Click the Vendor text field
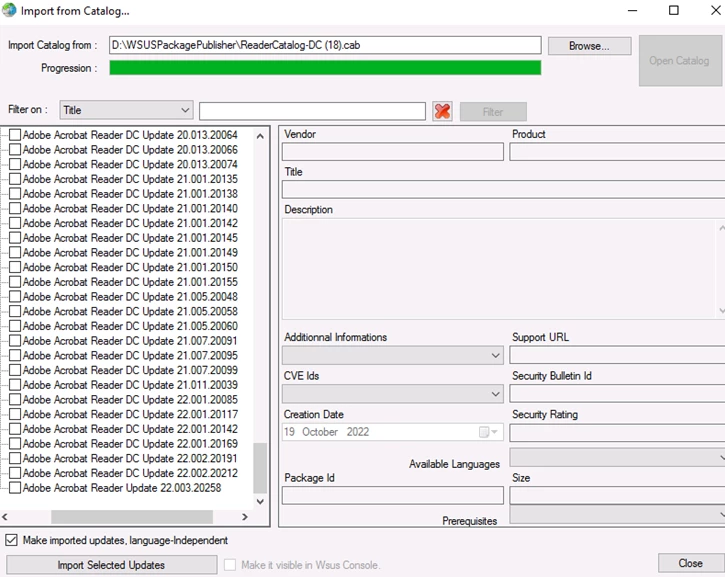Viewport: 725px width, 577px height. click(x=393, y=152)
